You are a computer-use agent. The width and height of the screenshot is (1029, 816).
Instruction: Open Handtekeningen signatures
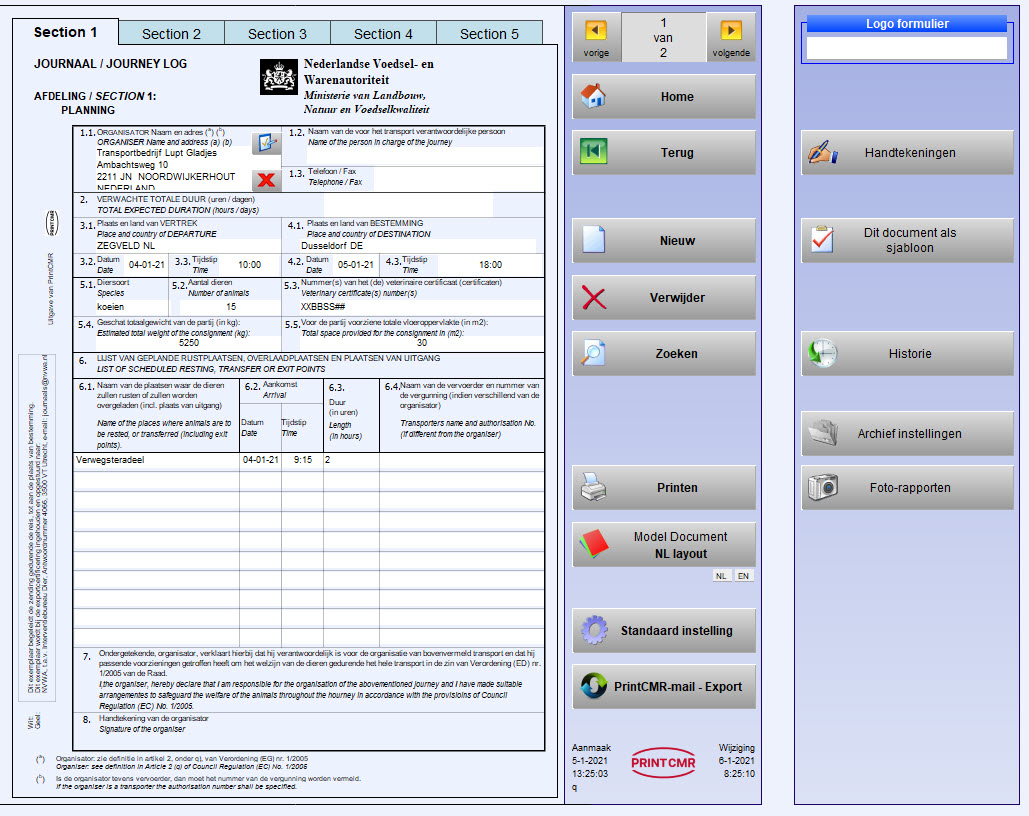(x=908, y=153)
